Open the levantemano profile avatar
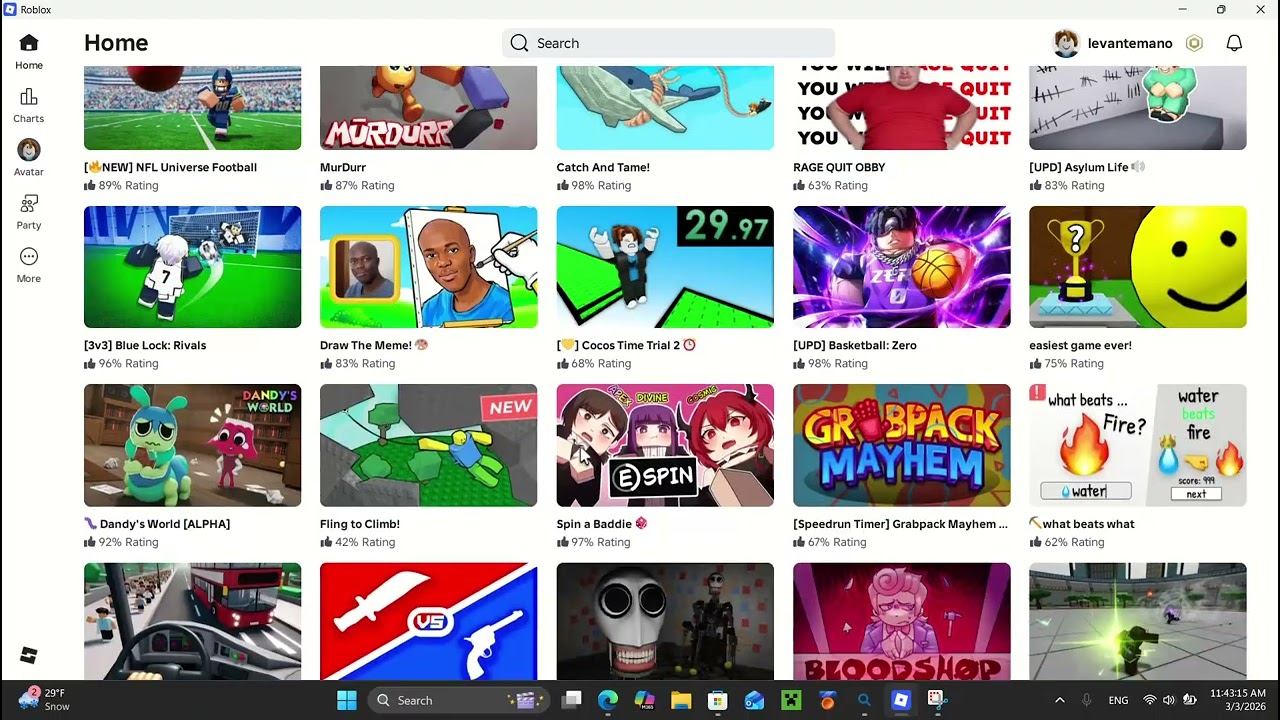Viewport: 1280px width, 720px height. tap(1067, 43)
